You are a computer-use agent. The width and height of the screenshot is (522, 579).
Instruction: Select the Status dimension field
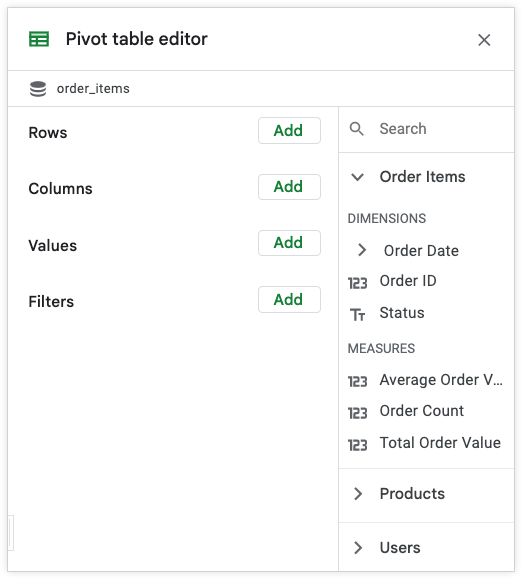[402, 313]
